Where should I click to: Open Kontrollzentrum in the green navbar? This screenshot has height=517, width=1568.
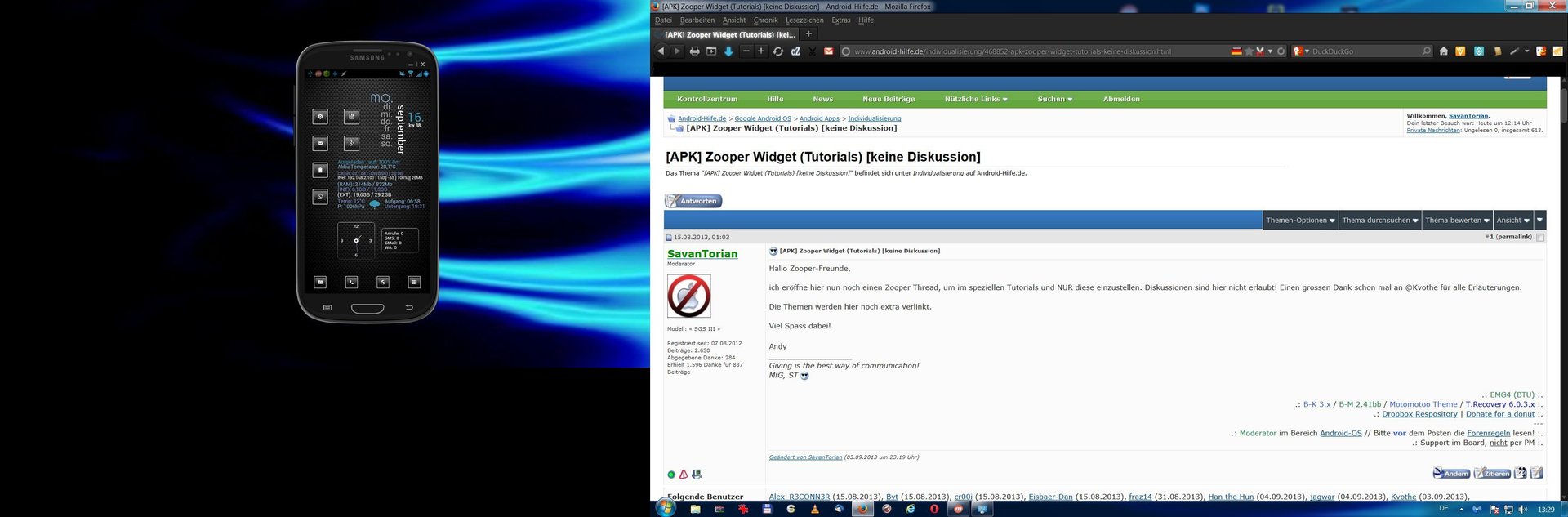707,99
